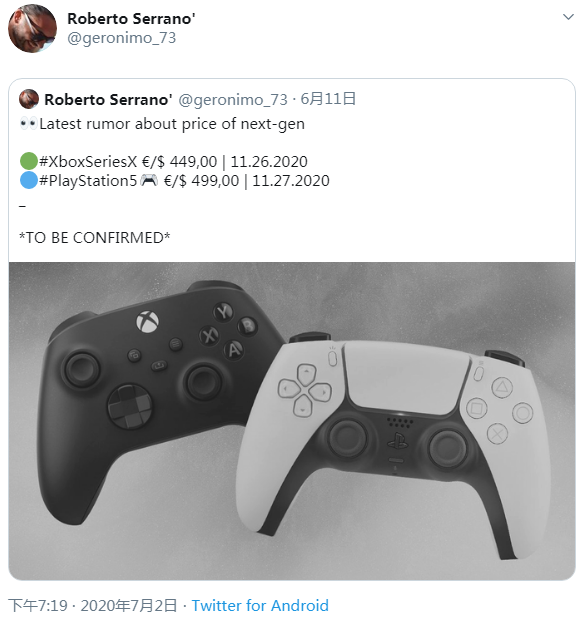Follow the #XboxSeriesX hashtag
The image size is (584, 618).
[x=88, y=162]
